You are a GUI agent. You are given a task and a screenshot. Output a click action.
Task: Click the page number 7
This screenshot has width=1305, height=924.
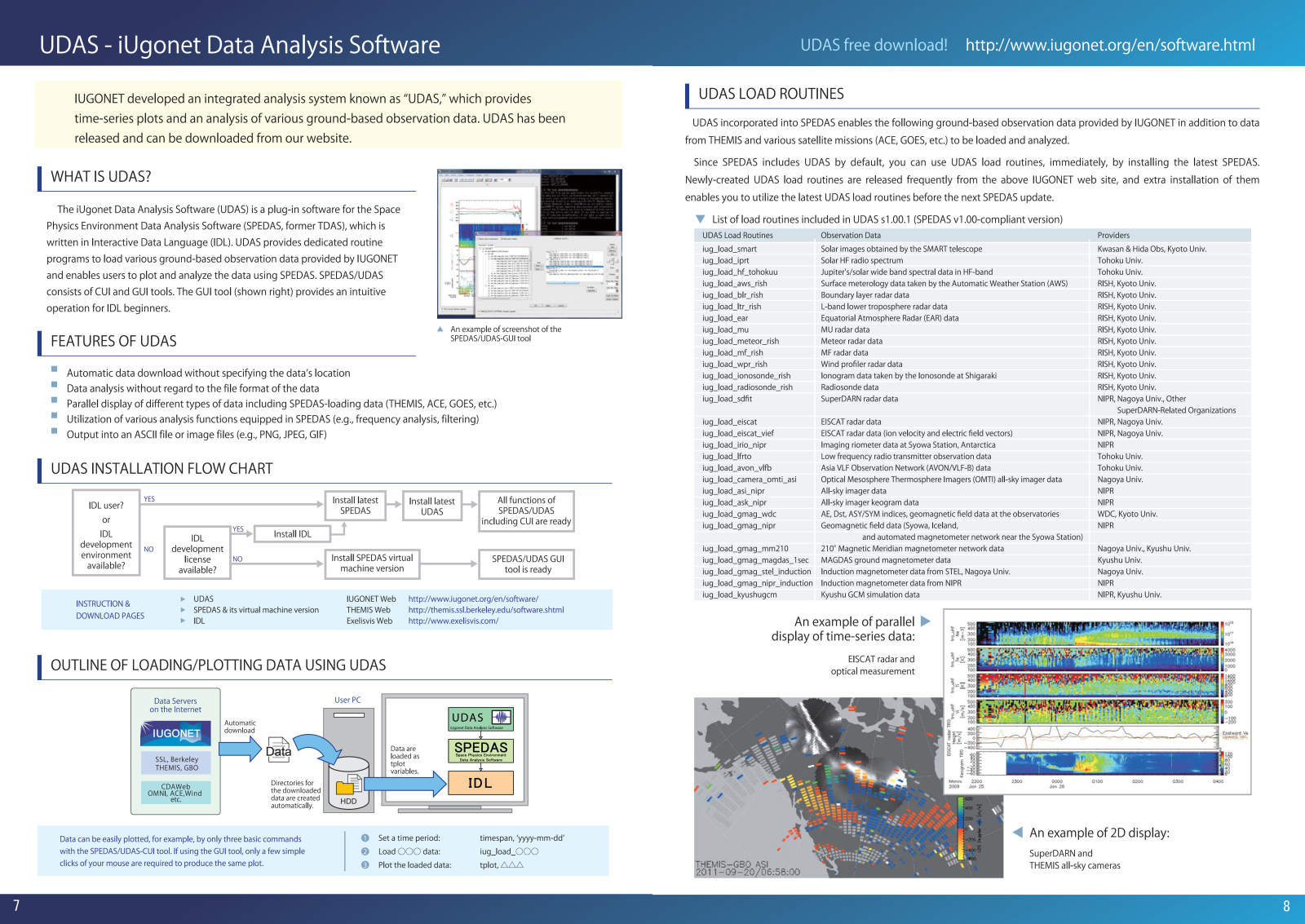16,905
